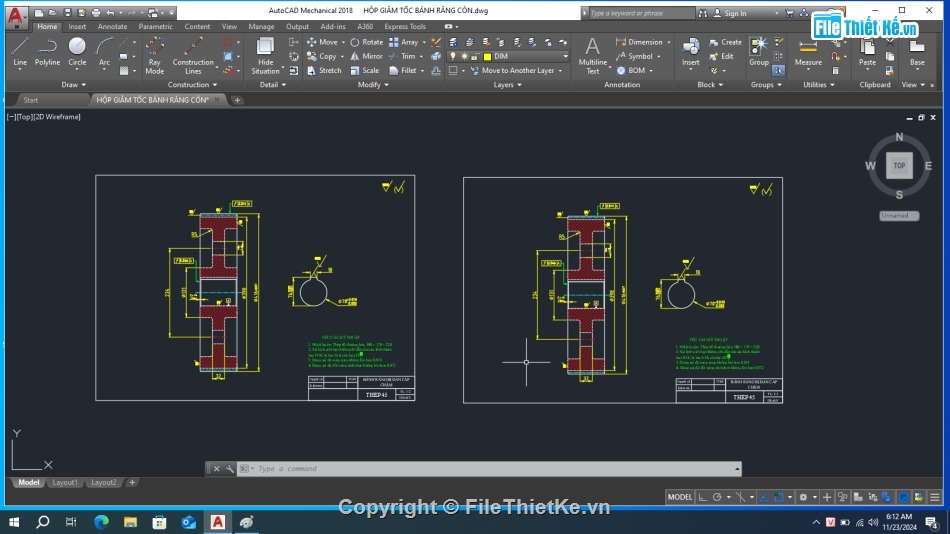Viewport: 950px width, 534px height.
Task: Click the Hide Situation tool
Action: (x=265, y=56)
